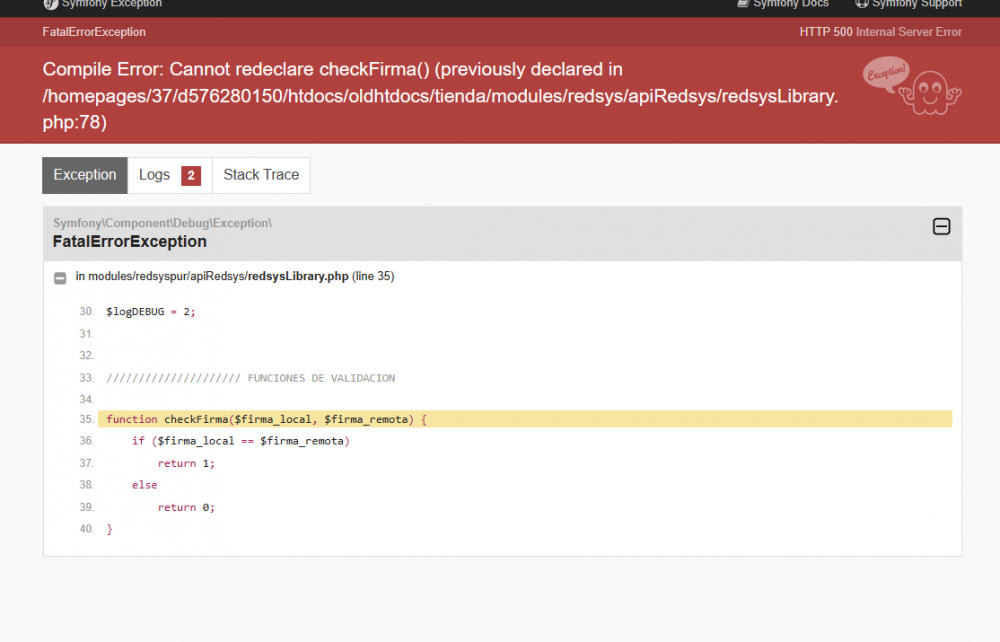This screenshot has height=642, width=1000.
Task: Collapse the FatalErrorException block with minus icon
Action: pos(941,226)
